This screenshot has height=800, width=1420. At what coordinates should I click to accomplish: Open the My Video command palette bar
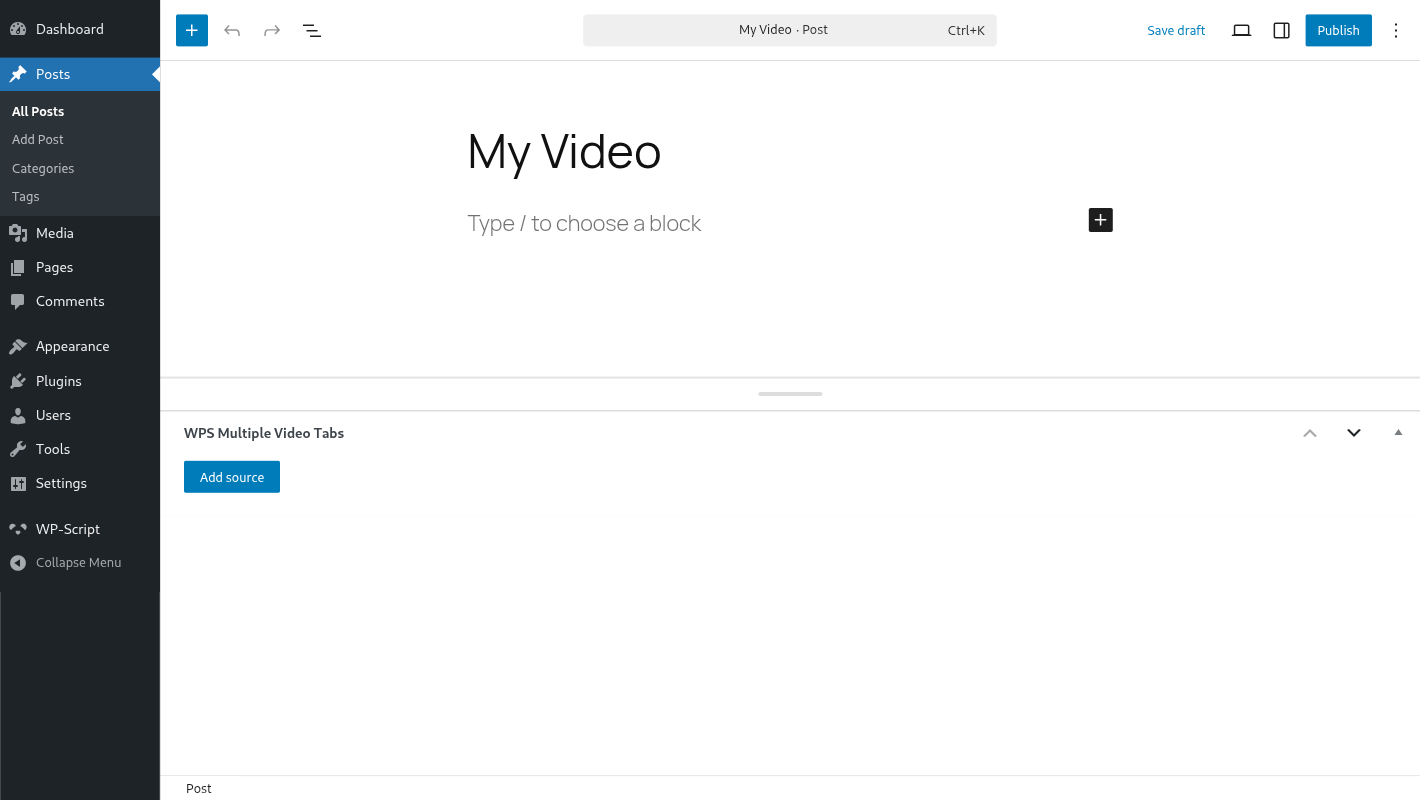(x=789, y=30)
